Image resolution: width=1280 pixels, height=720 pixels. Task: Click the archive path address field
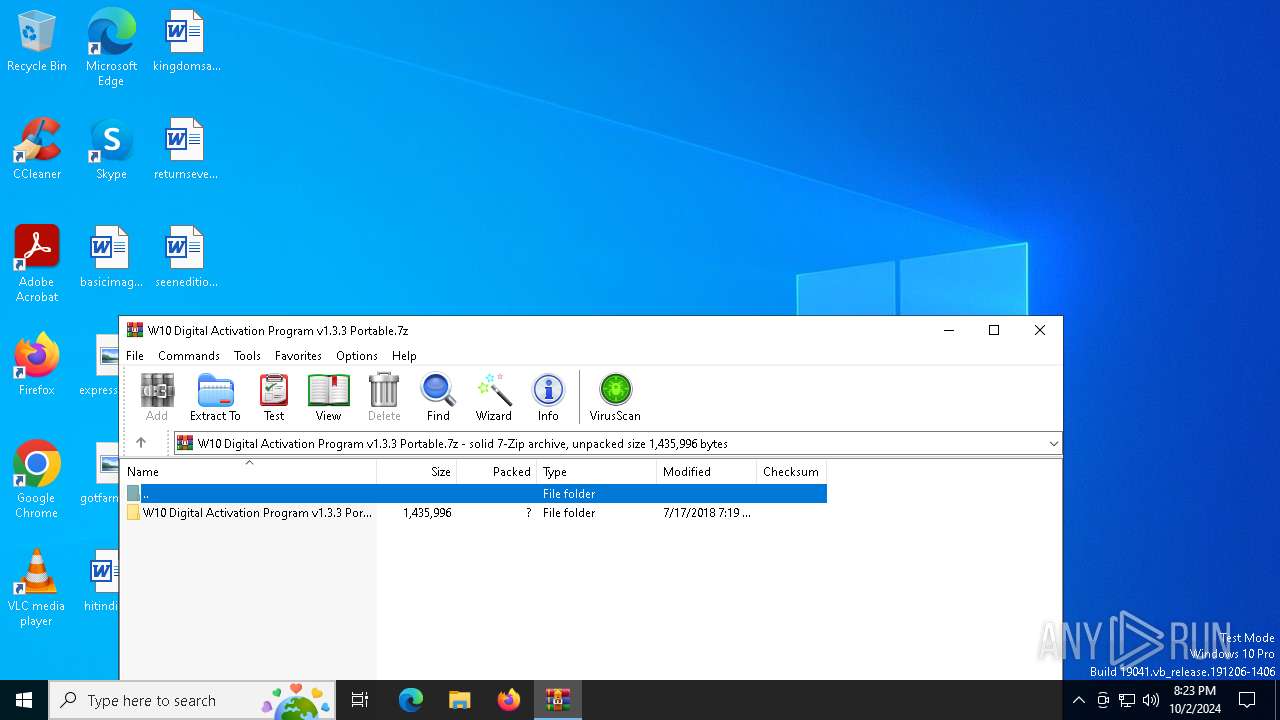tap(610, 444)
